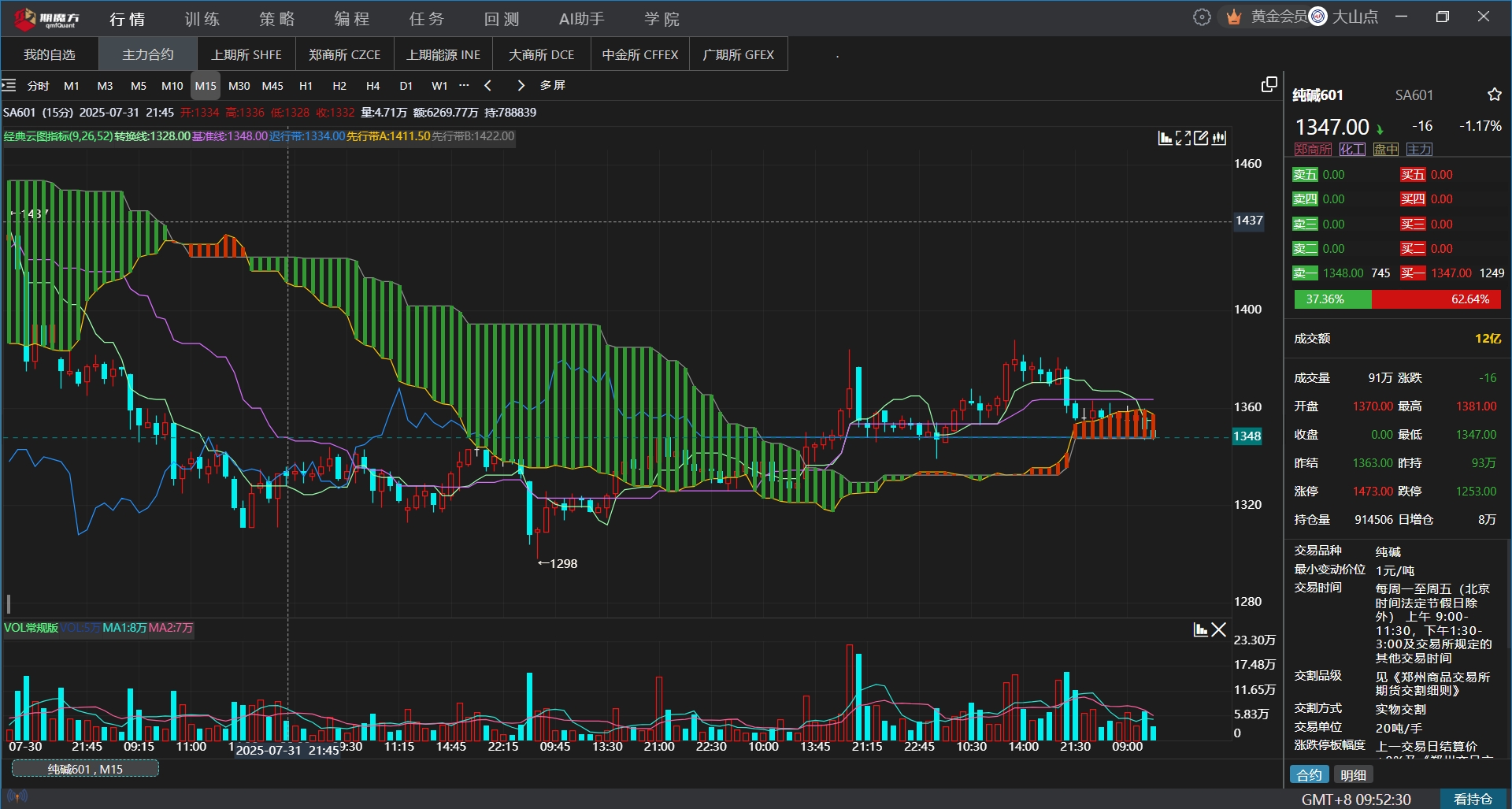
Task: Select 分时 timeframe
Action: (38, 86)
